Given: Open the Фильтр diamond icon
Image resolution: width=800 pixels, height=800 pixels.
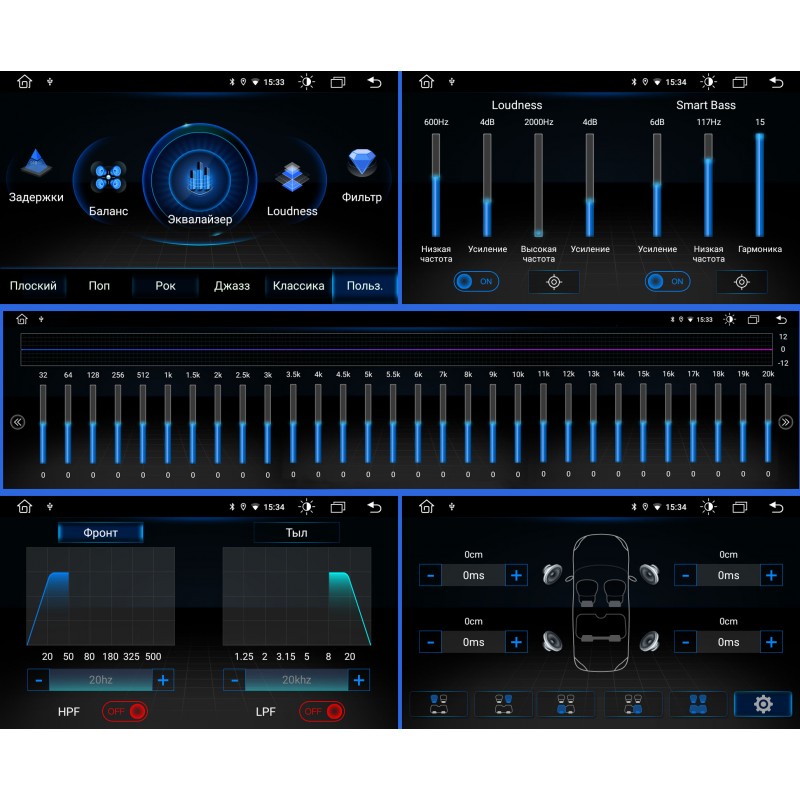Looking at the screenshot, I should [361, 164].
